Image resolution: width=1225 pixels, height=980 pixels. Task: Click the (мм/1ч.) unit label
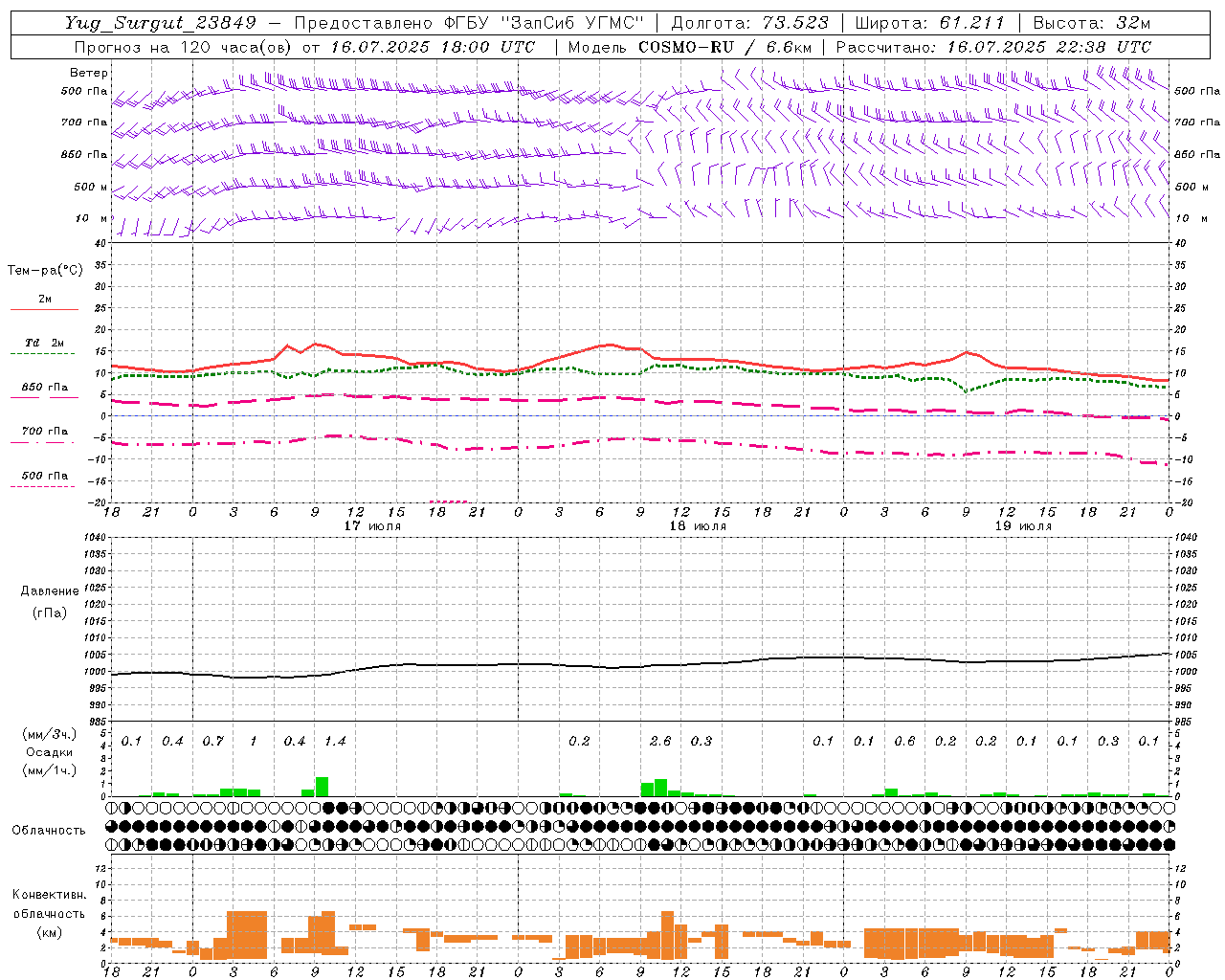point(48,770)
